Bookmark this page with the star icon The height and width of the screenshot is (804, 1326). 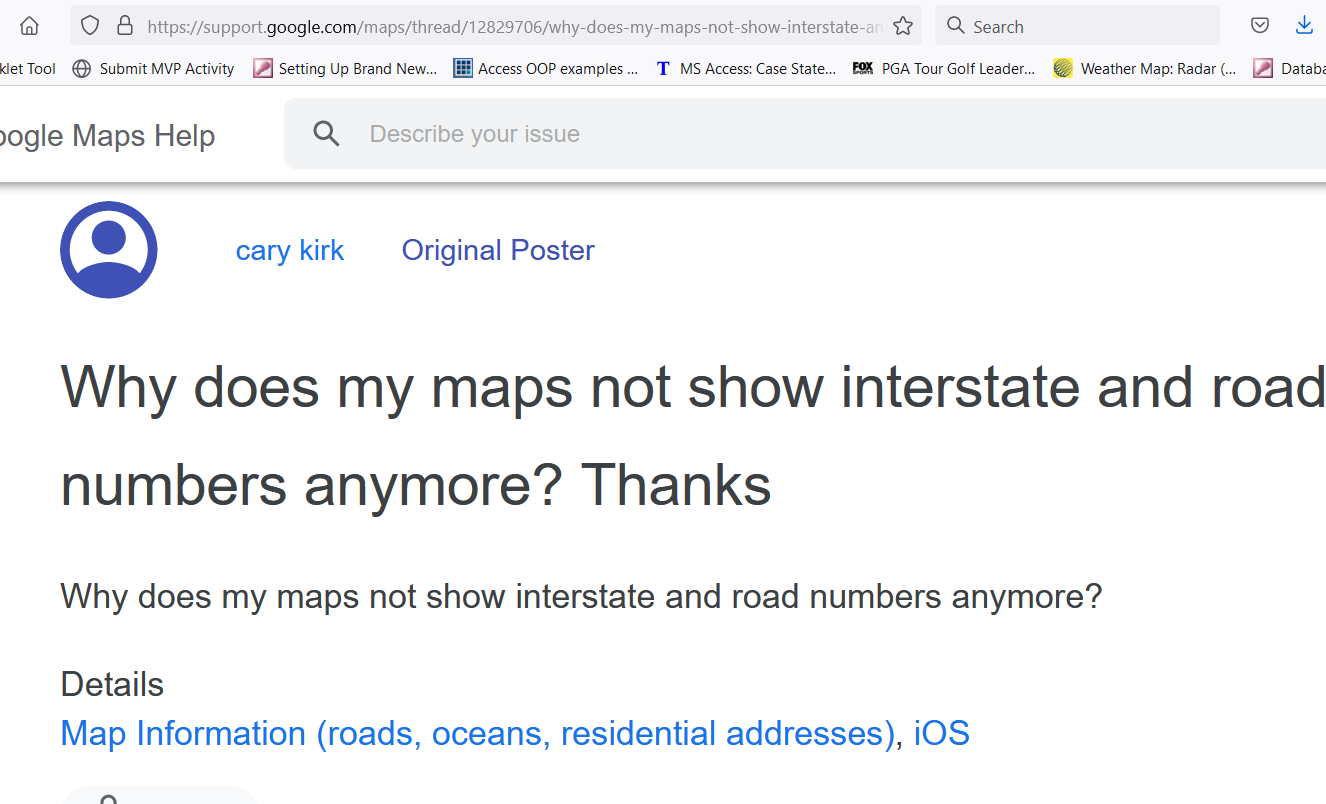(x=903, y=26)
